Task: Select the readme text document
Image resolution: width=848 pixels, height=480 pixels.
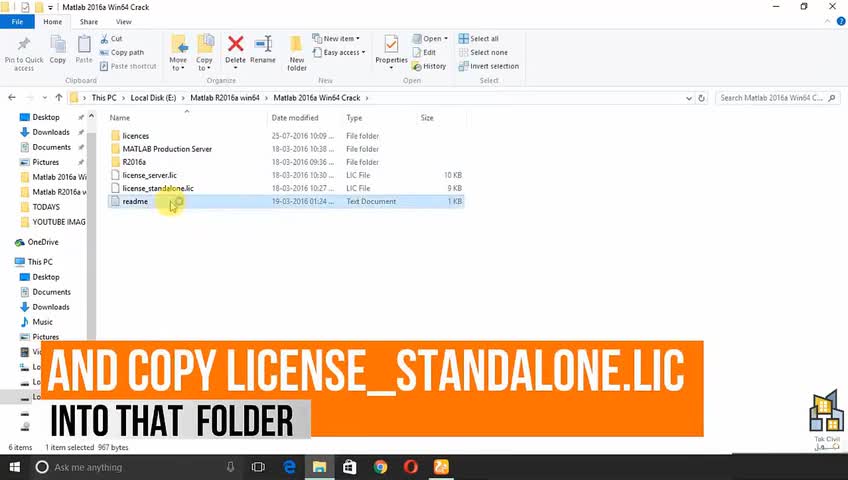Action: (286, 201)
